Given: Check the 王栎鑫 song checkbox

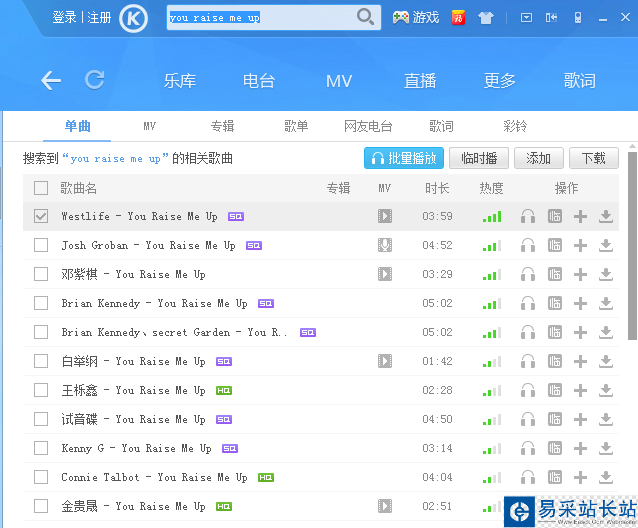Looking at the screenshot, I should [41, 390].
